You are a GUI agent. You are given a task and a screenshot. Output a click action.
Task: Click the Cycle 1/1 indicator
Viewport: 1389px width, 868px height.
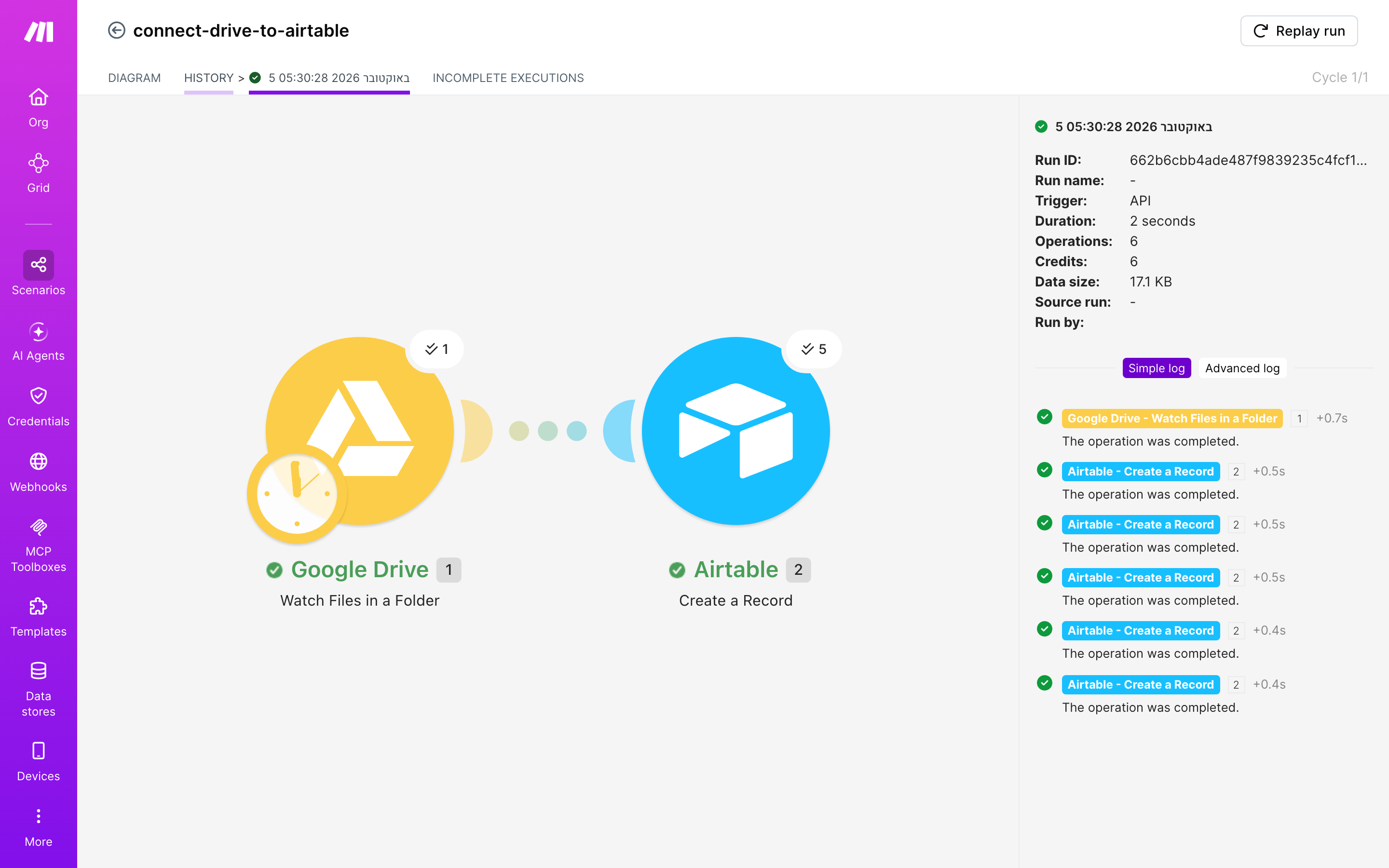click(1340, 78)
